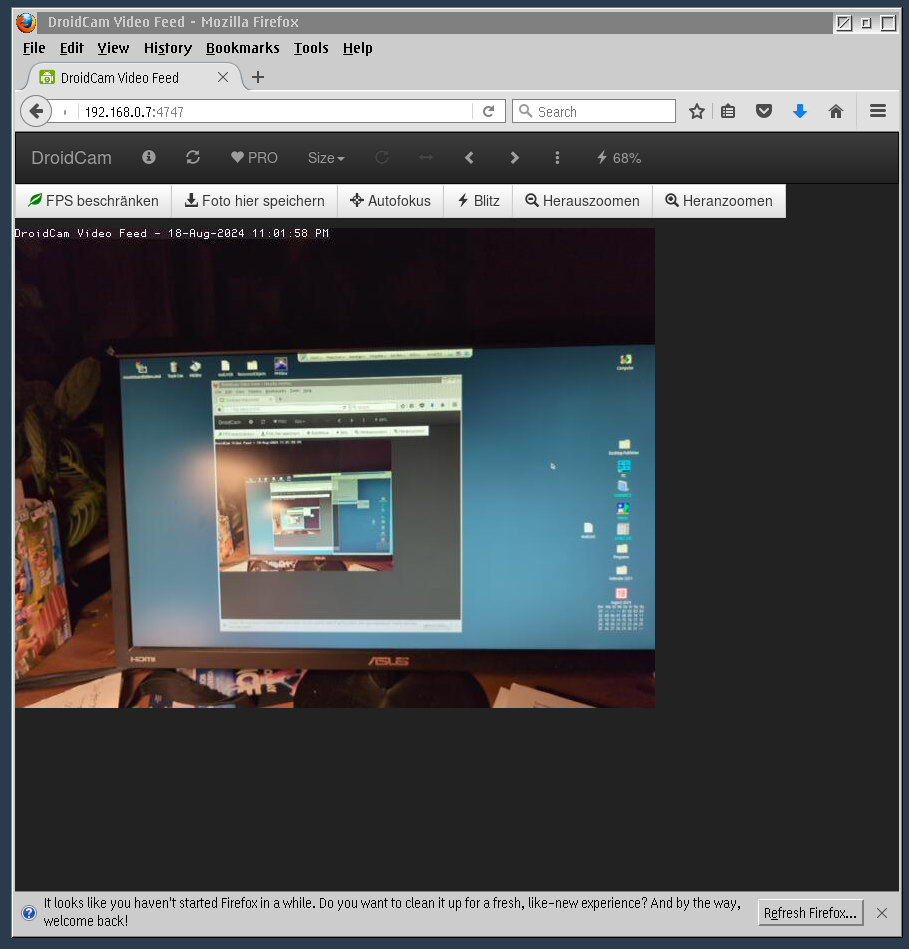
Task: Click the Herauszoomen button
Action: (x=582, y=201)
